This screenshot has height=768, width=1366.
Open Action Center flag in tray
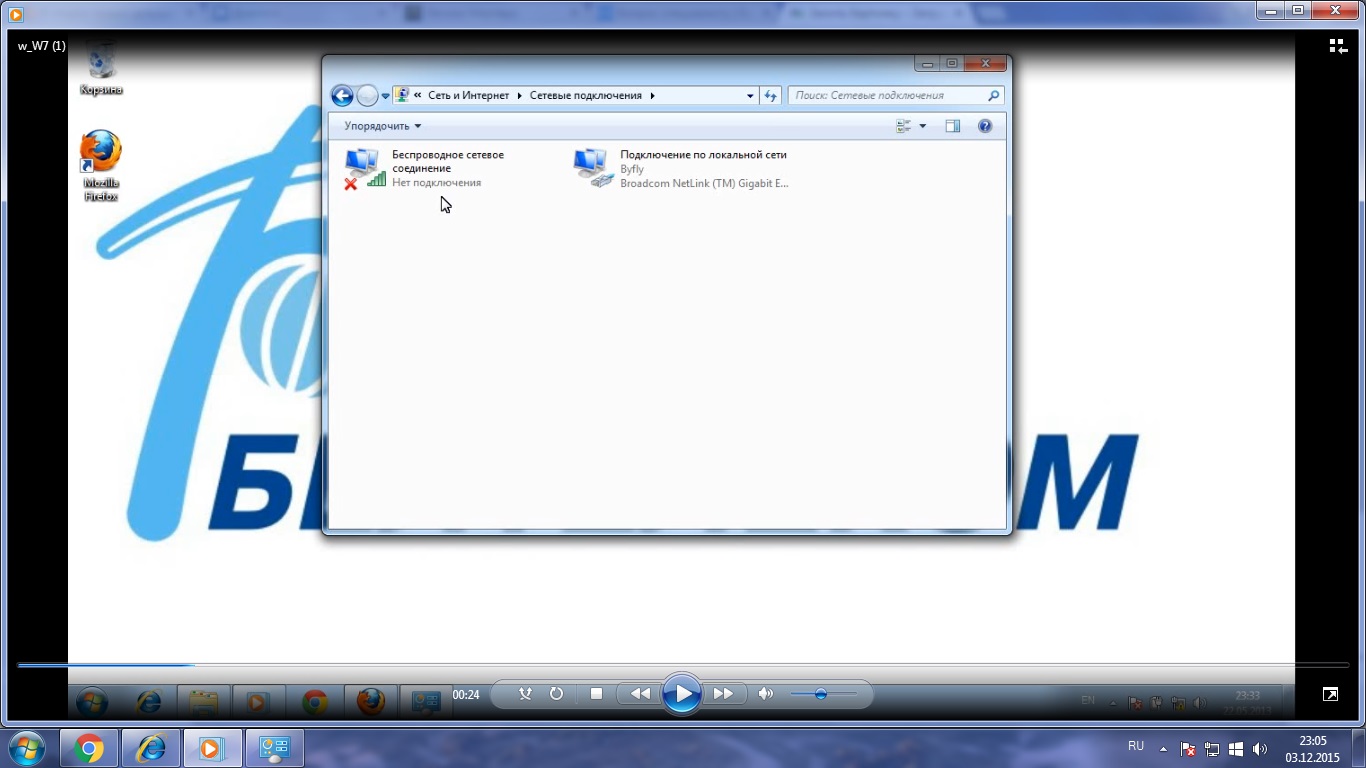pos(1188,748)
